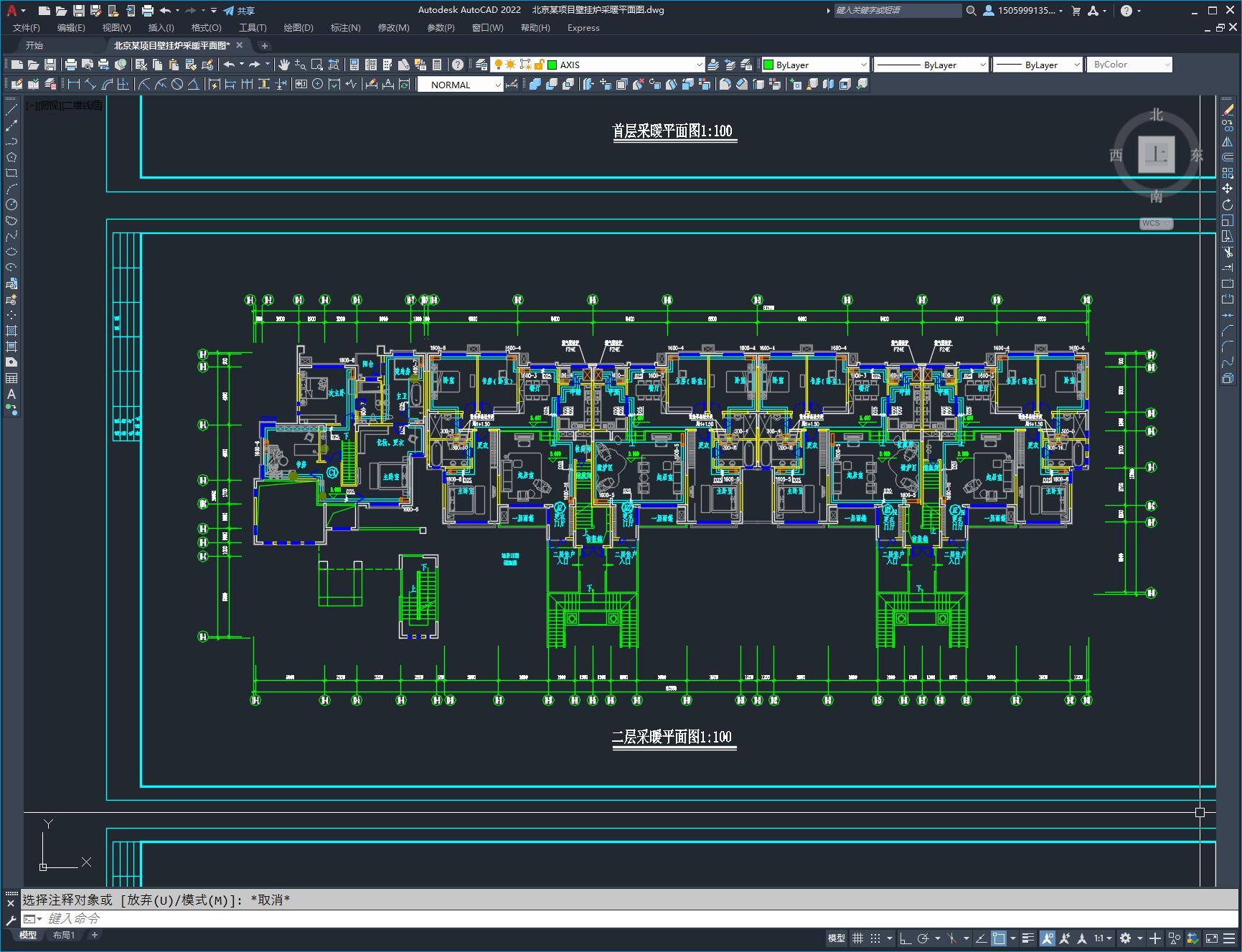
Task: Toggle object snap in status bar
Action: point(999,938)
